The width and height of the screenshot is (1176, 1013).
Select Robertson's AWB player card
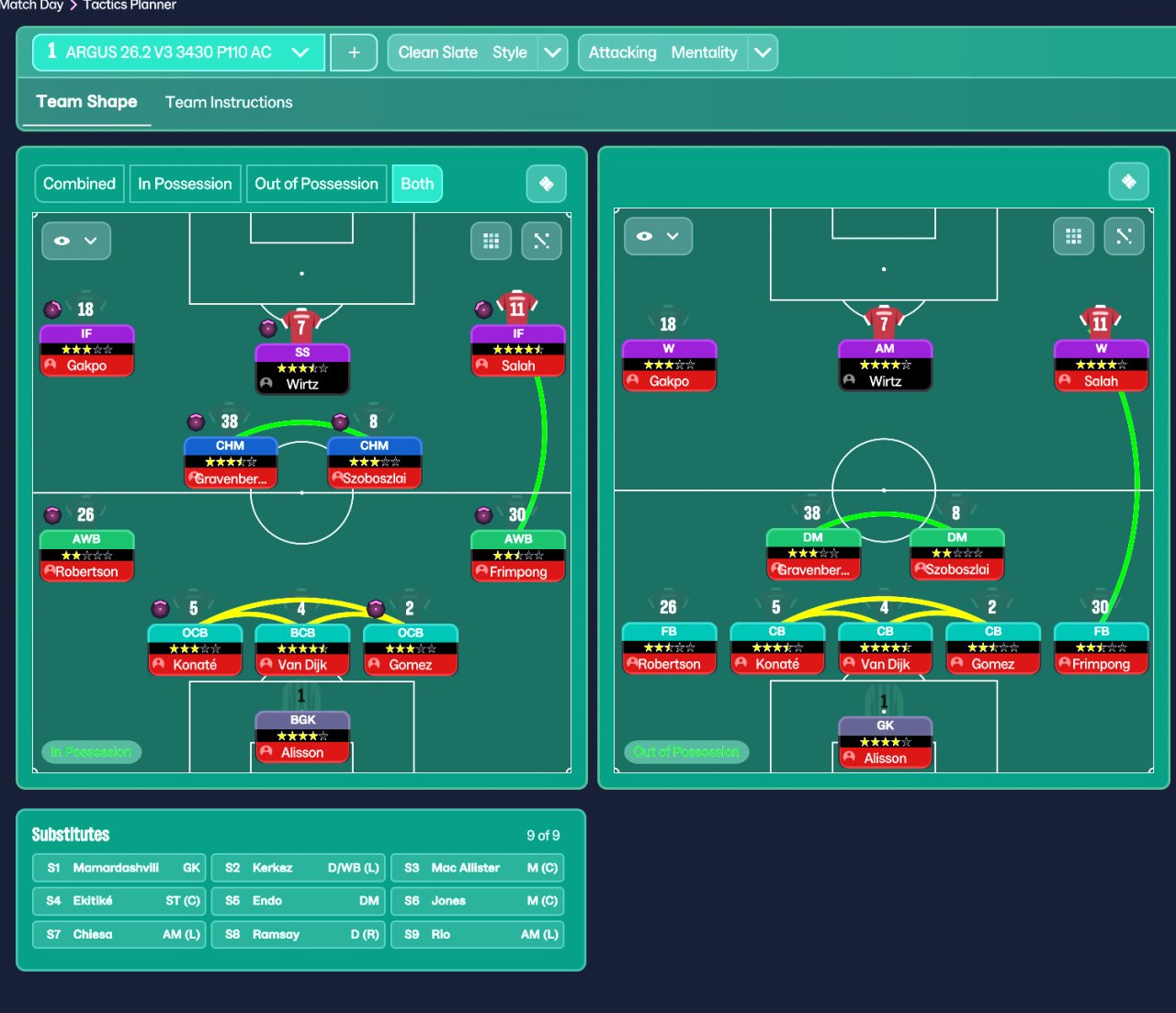pyautogui.click(x=87, y=557)
